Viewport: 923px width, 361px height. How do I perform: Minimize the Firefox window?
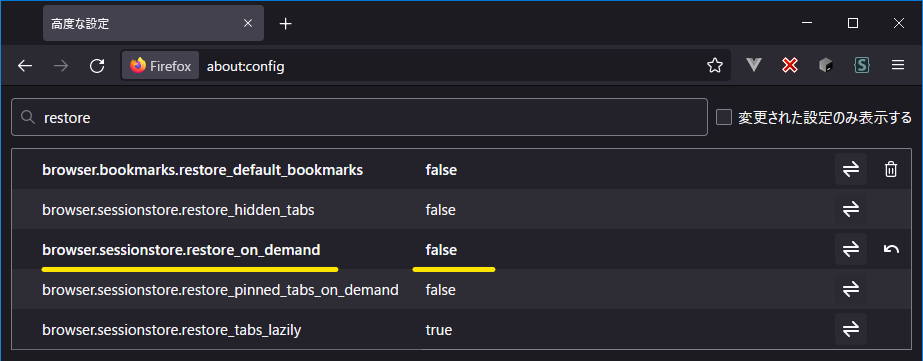pyautogui.click(x=807, y=24)
